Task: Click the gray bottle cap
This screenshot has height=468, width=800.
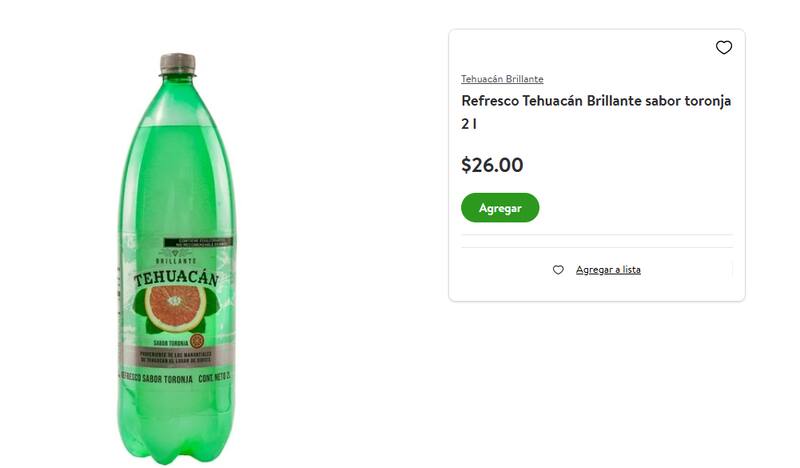Action: [177, 64]
